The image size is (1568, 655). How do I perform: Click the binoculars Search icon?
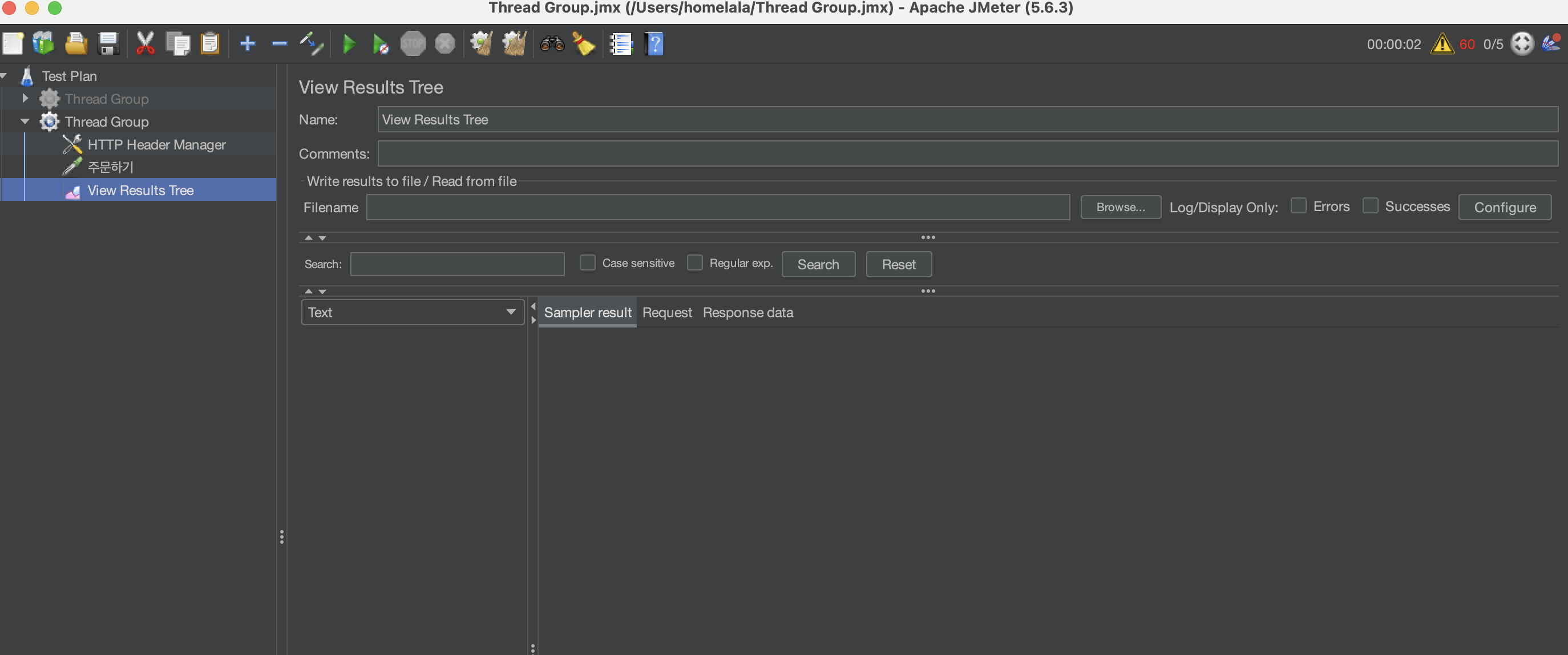coord(551,44)
